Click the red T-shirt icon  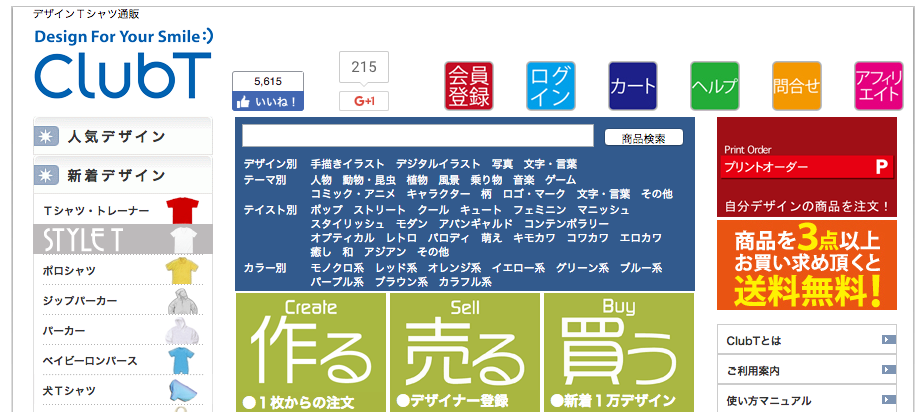[182, 211]
